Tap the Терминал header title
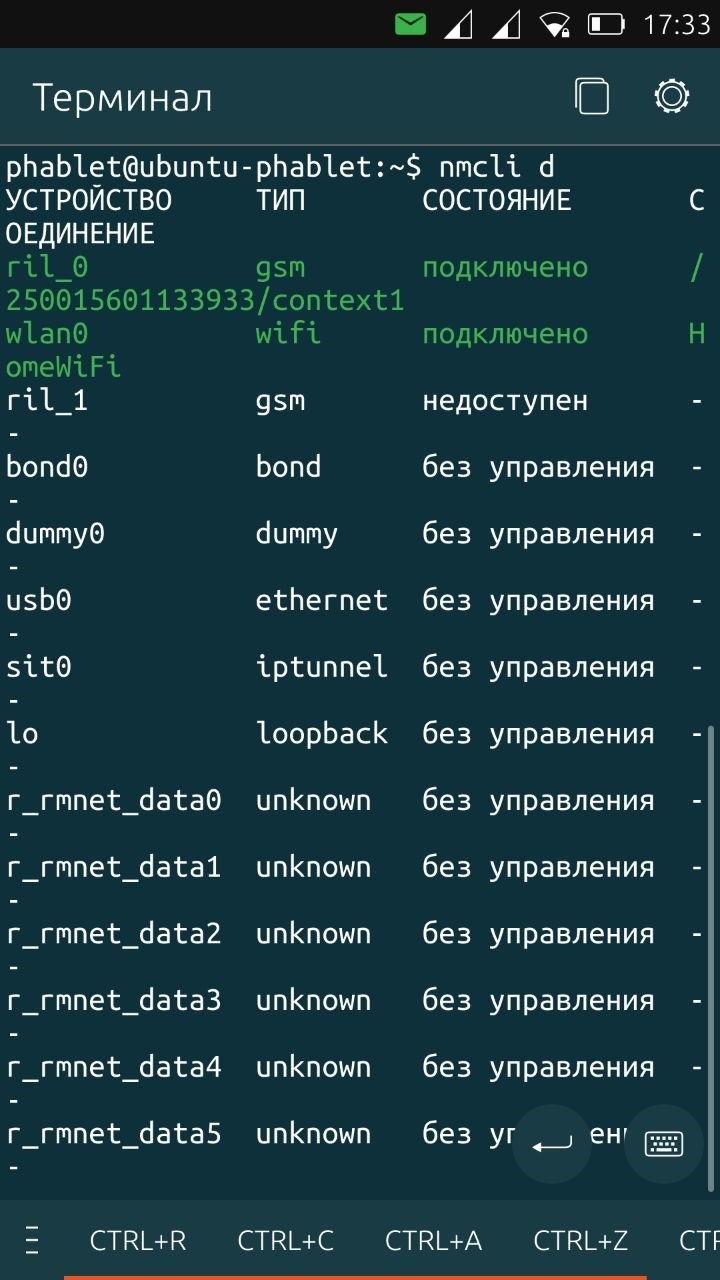 coord(122,98)
